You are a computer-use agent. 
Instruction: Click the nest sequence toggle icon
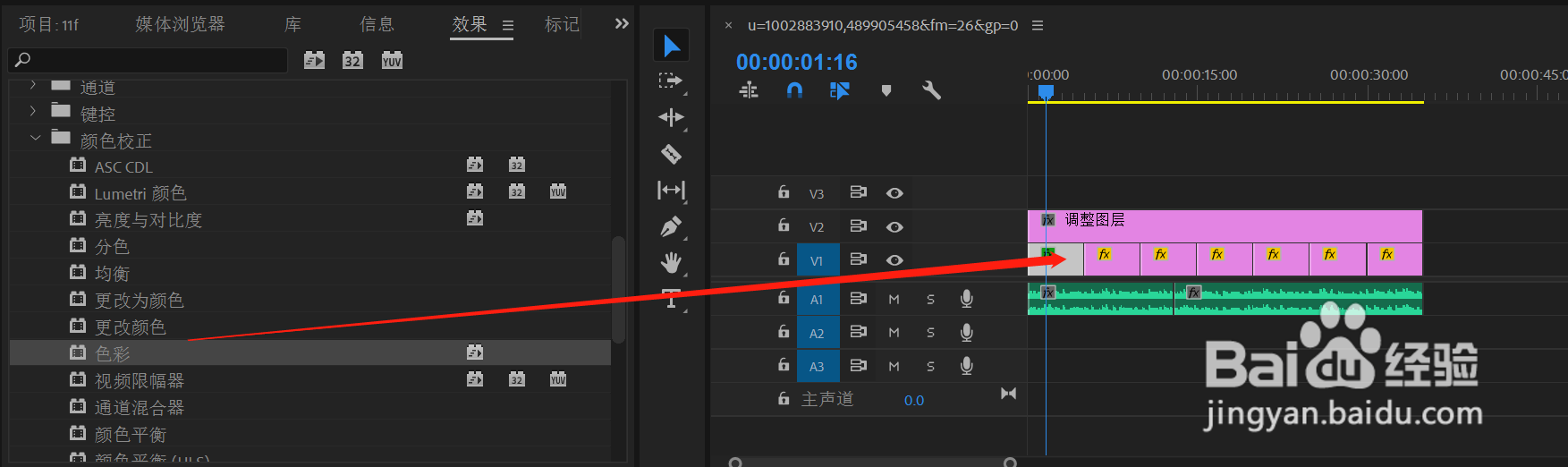click(749, 90)
